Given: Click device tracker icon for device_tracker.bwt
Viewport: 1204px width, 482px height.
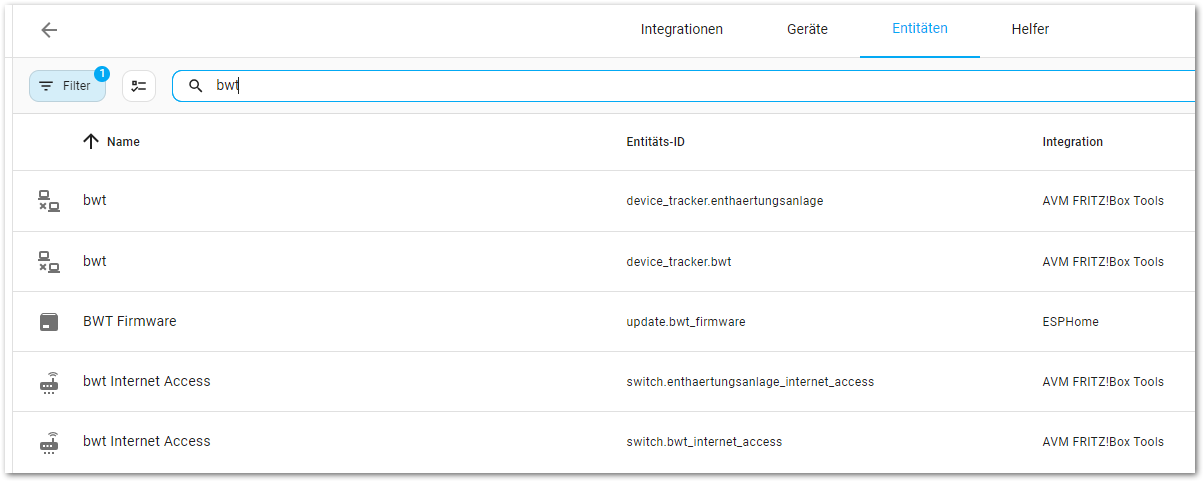Looking at the screenshot, I should (x=49, y=262).
